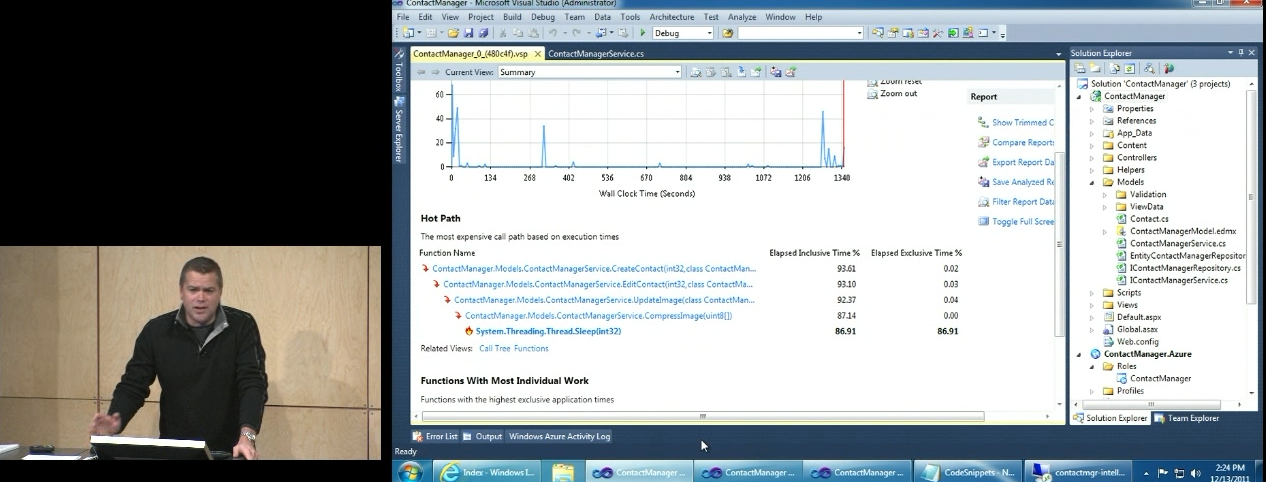
Task: Open the Architecture menu
Action: point(672,17)
